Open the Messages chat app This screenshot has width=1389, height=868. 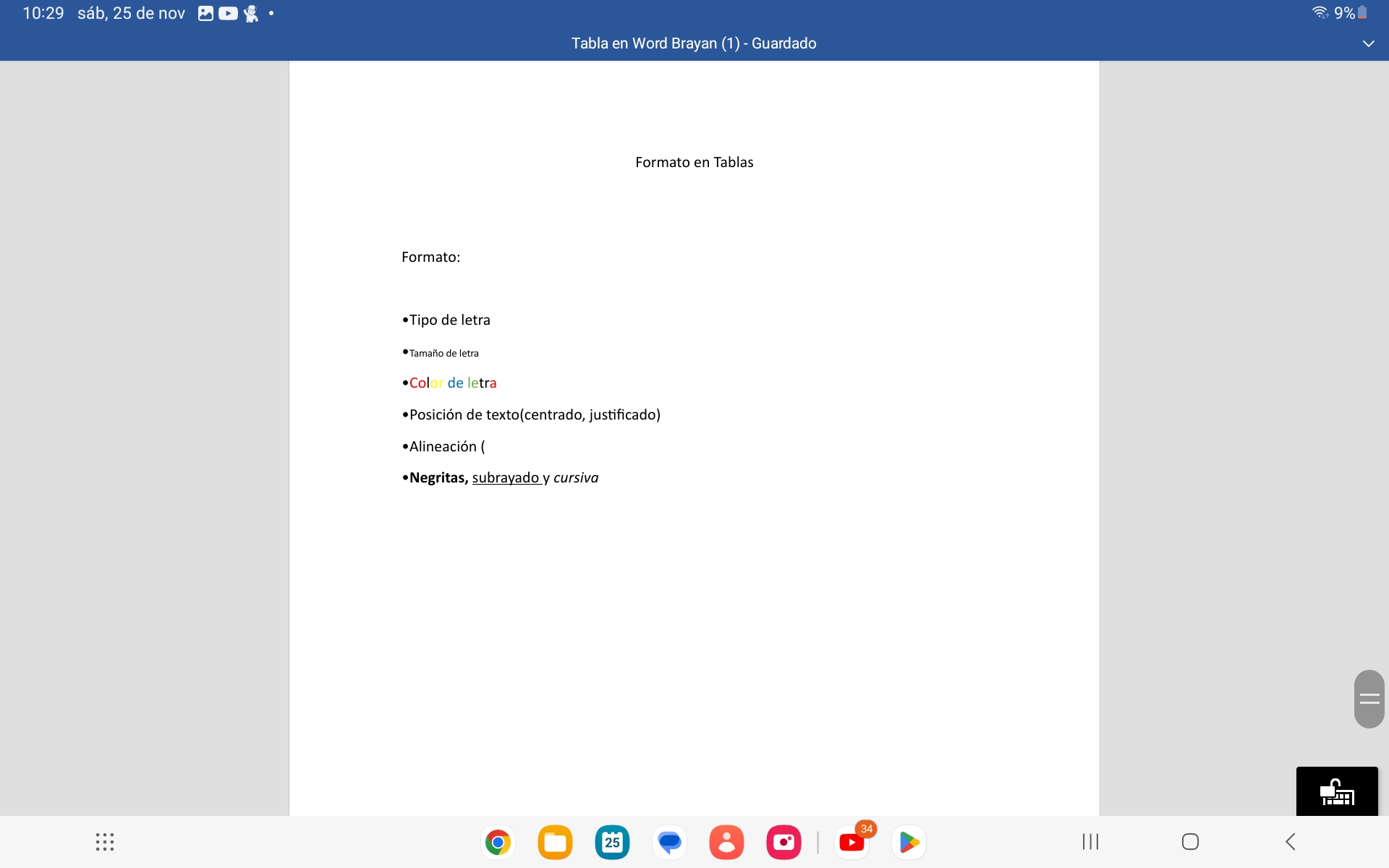[x=670, y=842]
